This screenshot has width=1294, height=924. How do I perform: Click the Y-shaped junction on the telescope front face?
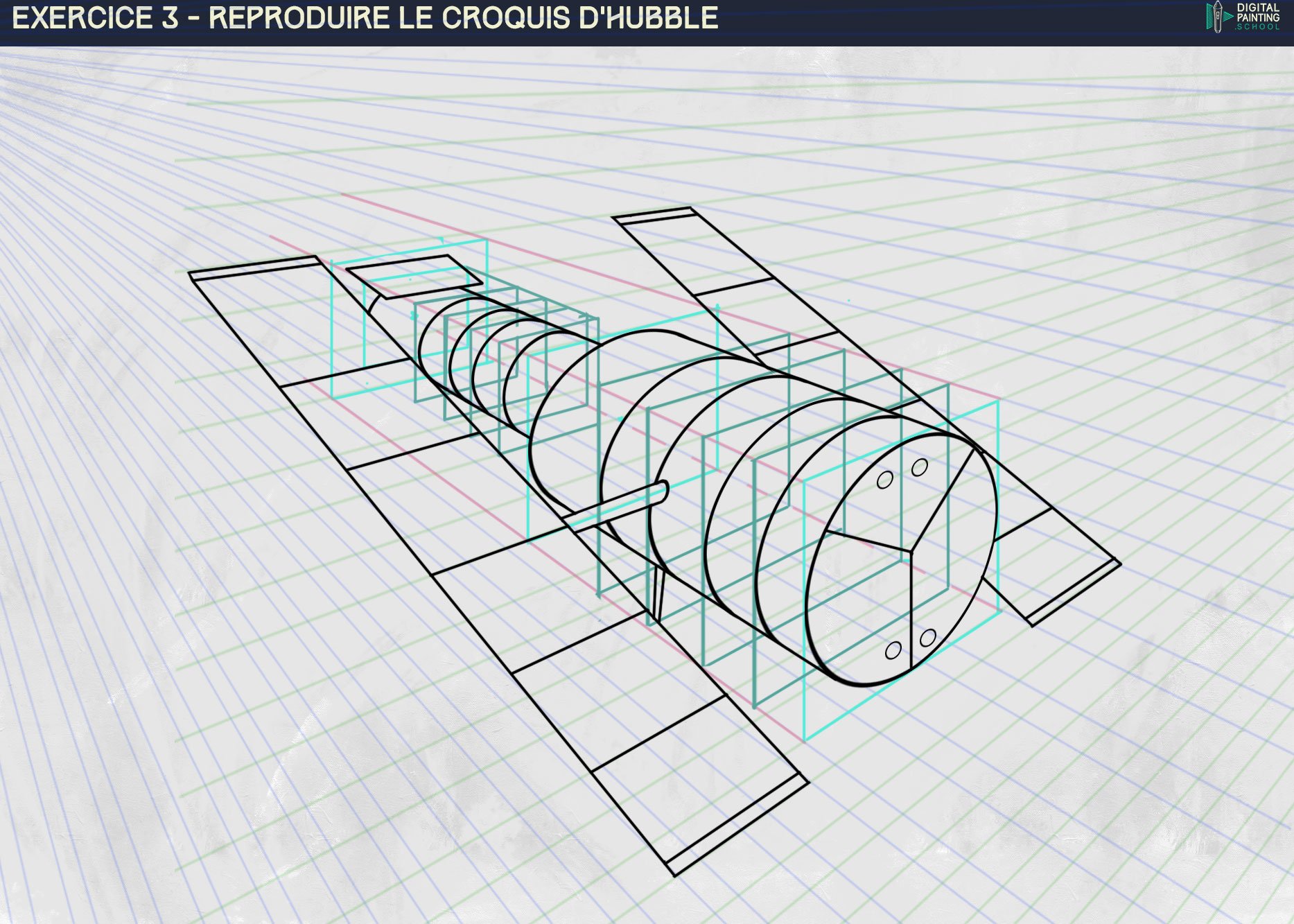(908, 548)
